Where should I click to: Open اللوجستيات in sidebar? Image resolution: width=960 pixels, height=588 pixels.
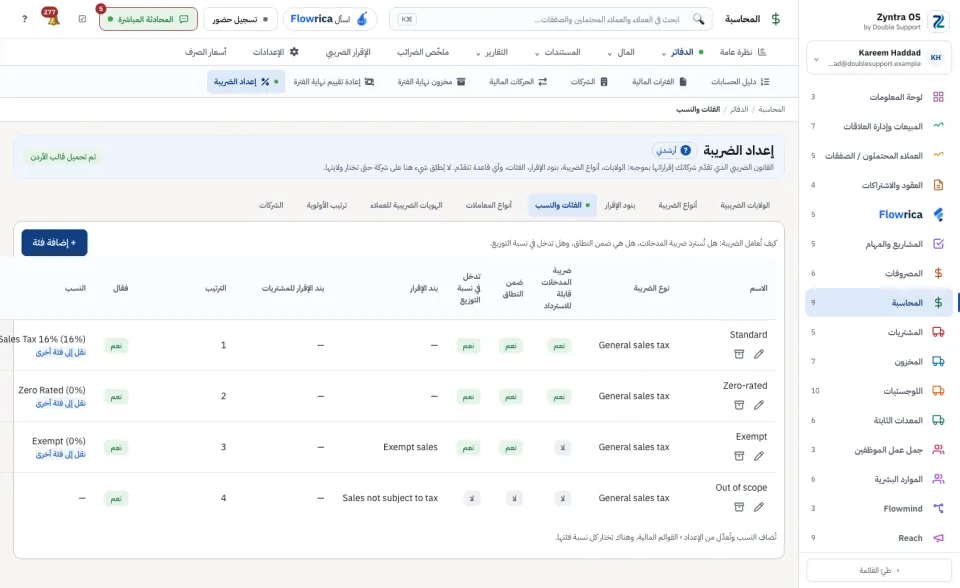click(x=879, y=391)
